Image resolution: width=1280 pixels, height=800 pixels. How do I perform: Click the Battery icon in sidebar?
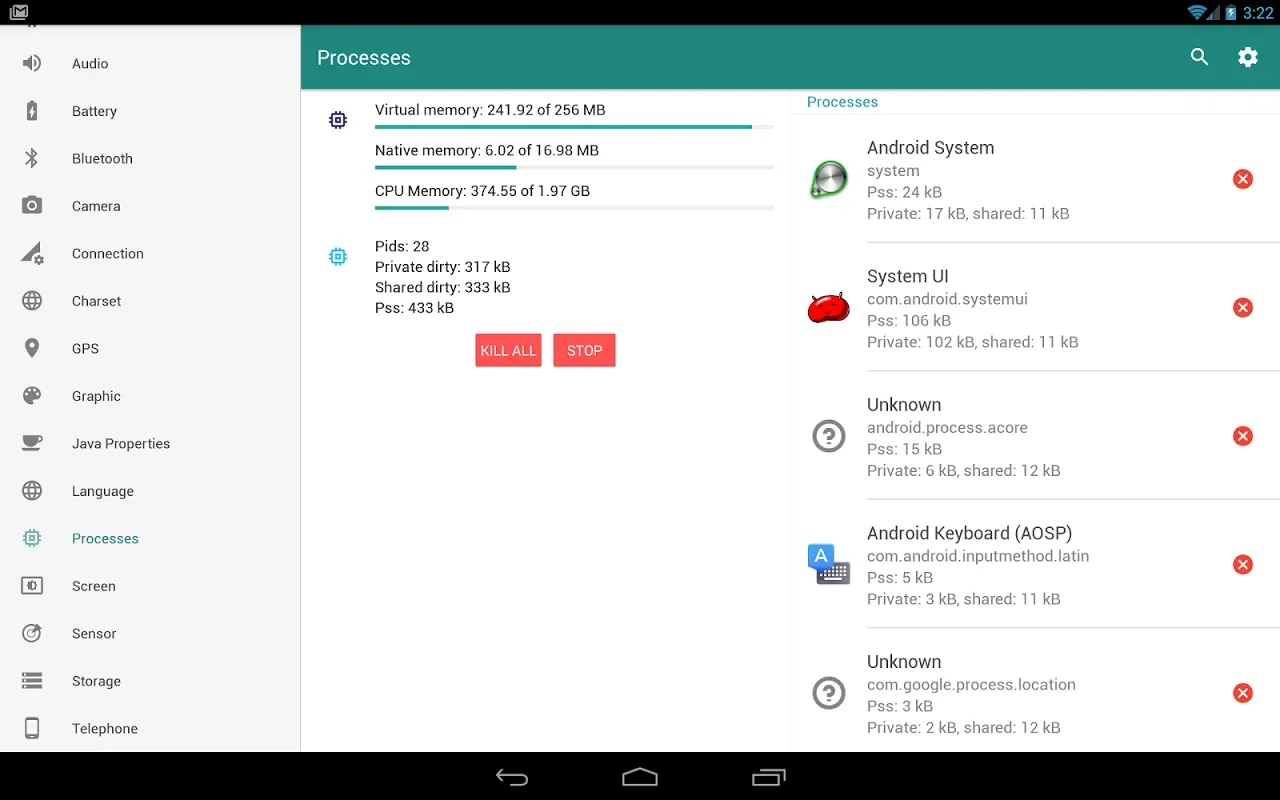(32, 111)
